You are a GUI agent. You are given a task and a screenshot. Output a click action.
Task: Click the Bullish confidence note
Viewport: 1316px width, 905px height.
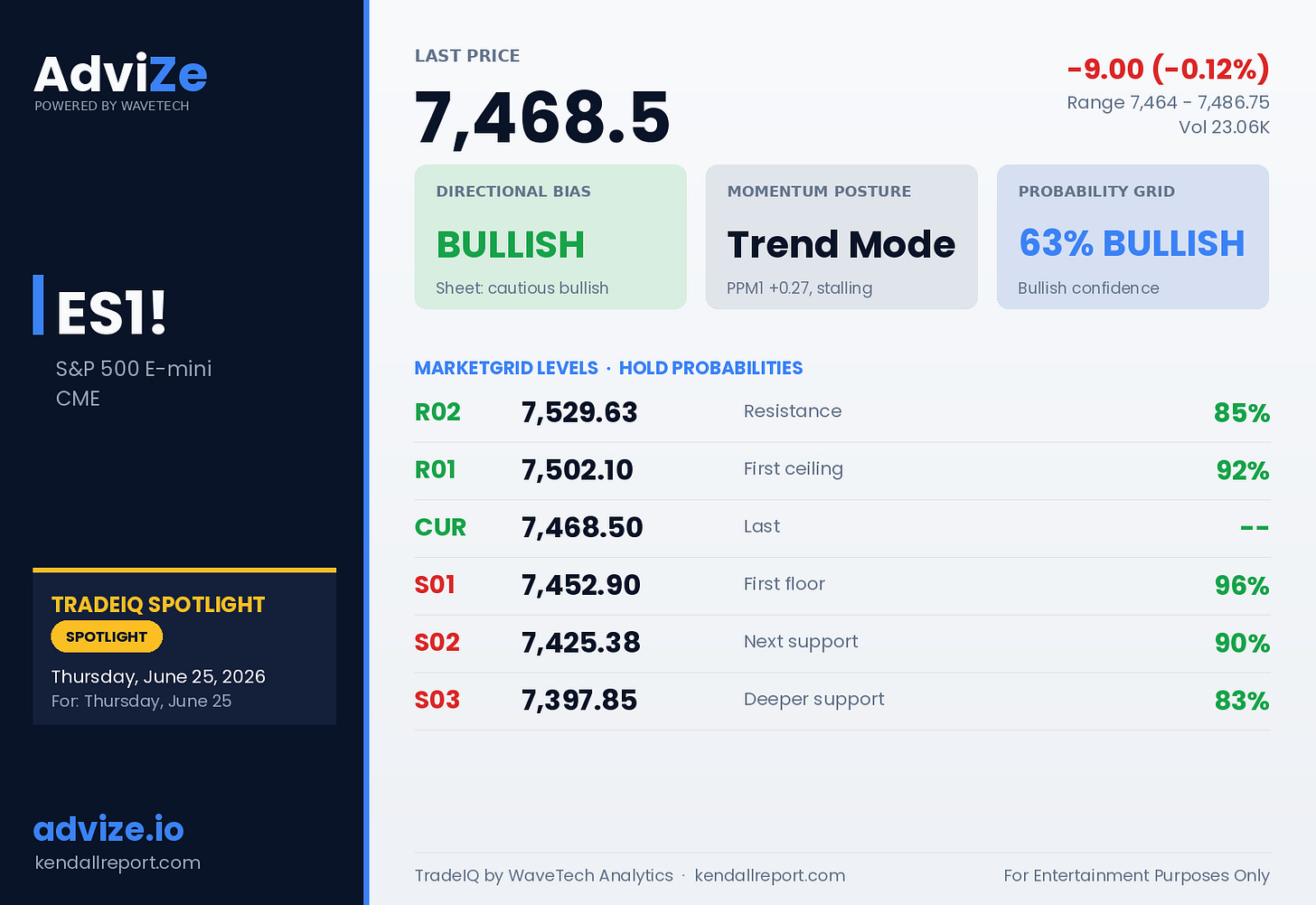tap(1088, 288)
